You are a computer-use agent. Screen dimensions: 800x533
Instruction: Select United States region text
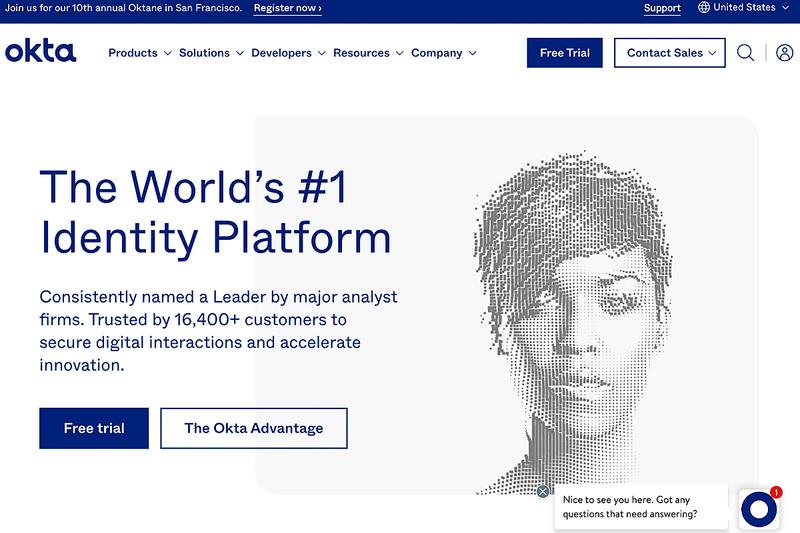[744, 8]
